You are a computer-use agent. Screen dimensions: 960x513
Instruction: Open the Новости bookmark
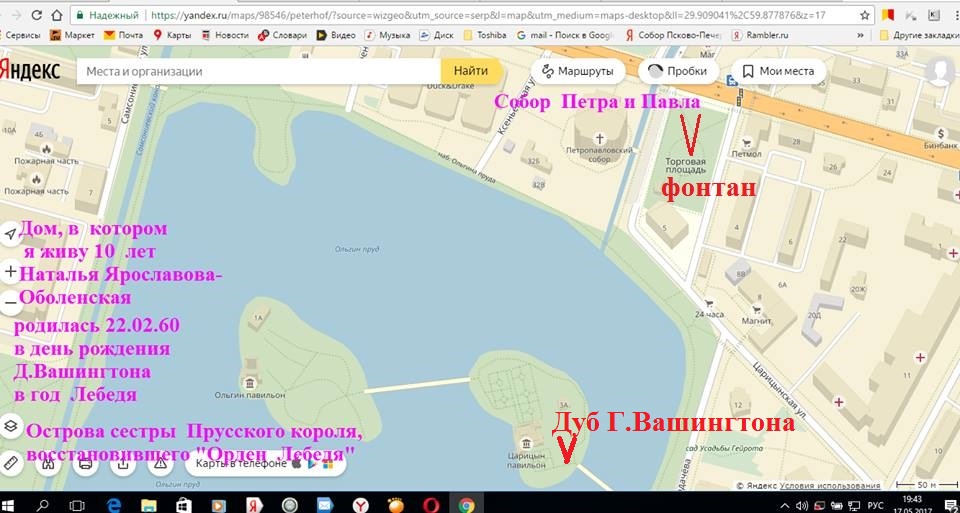[225, 36]
